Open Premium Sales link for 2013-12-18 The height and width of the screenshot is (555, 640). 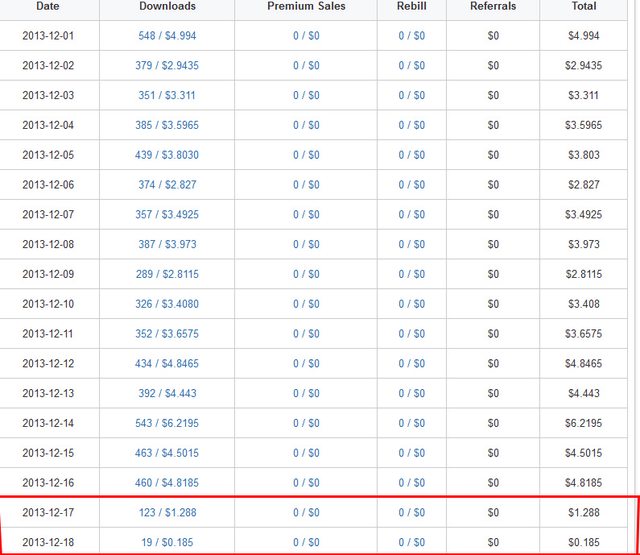306,542
